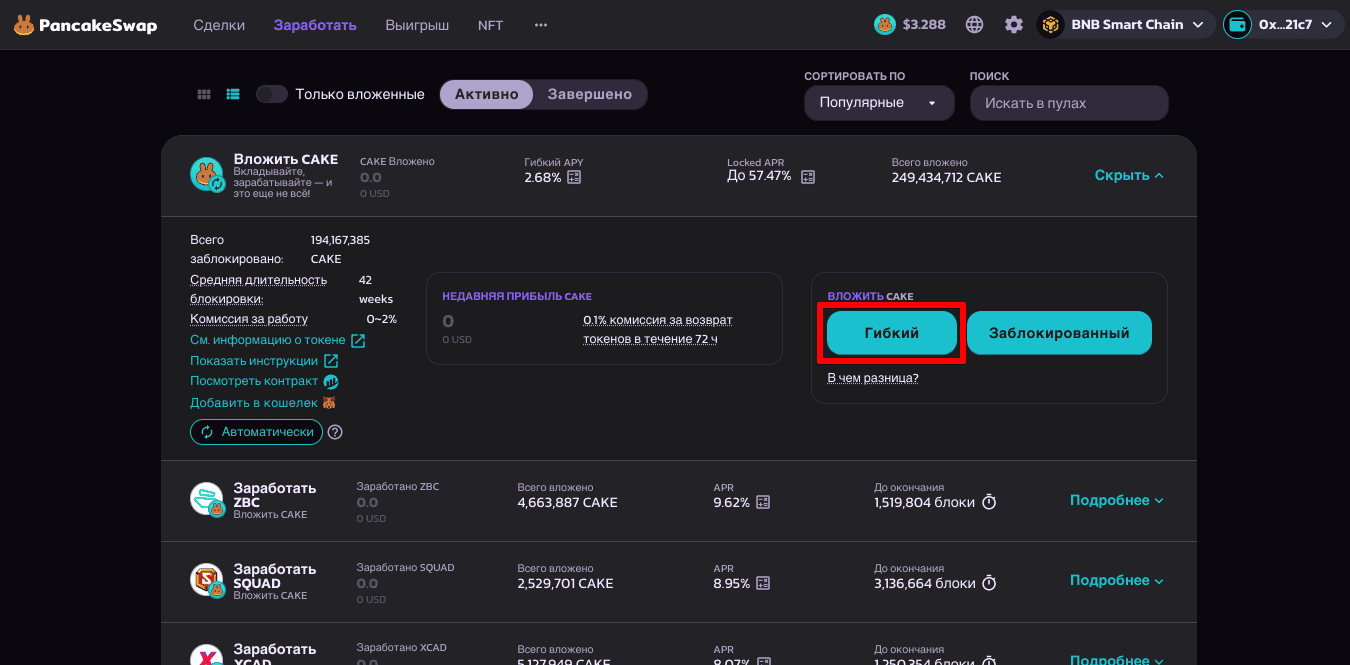Click the 4,663,887 CAKE value
Image resolution: width=1350 pixels, height=665 pixels.
tap(567, 502)
